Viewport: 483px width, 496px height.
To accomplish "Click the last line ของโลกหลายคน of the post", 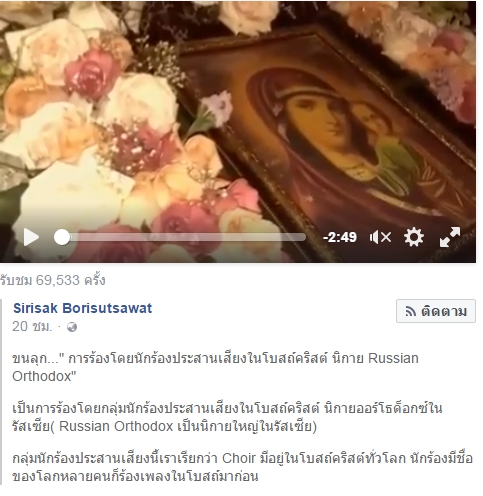I will coord(135,476).
